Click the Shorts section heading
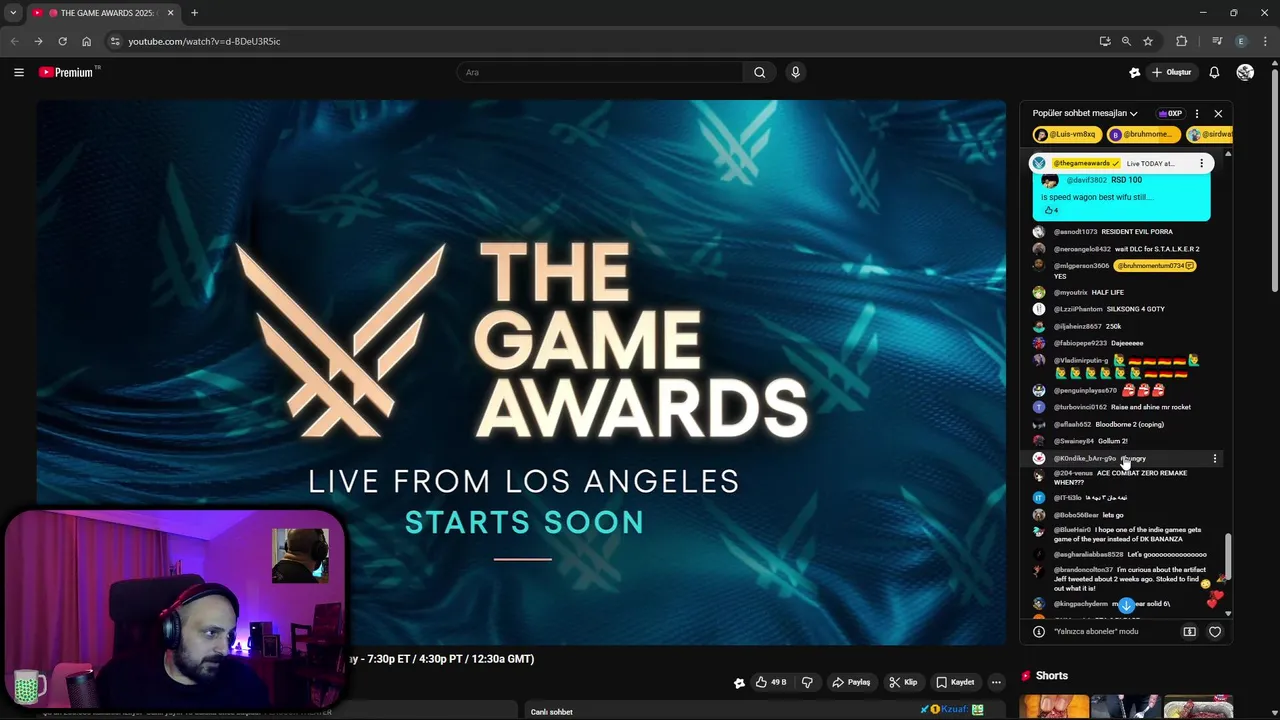The height and width of the screenshot is (720, 1280). (x=1051, y=676)
